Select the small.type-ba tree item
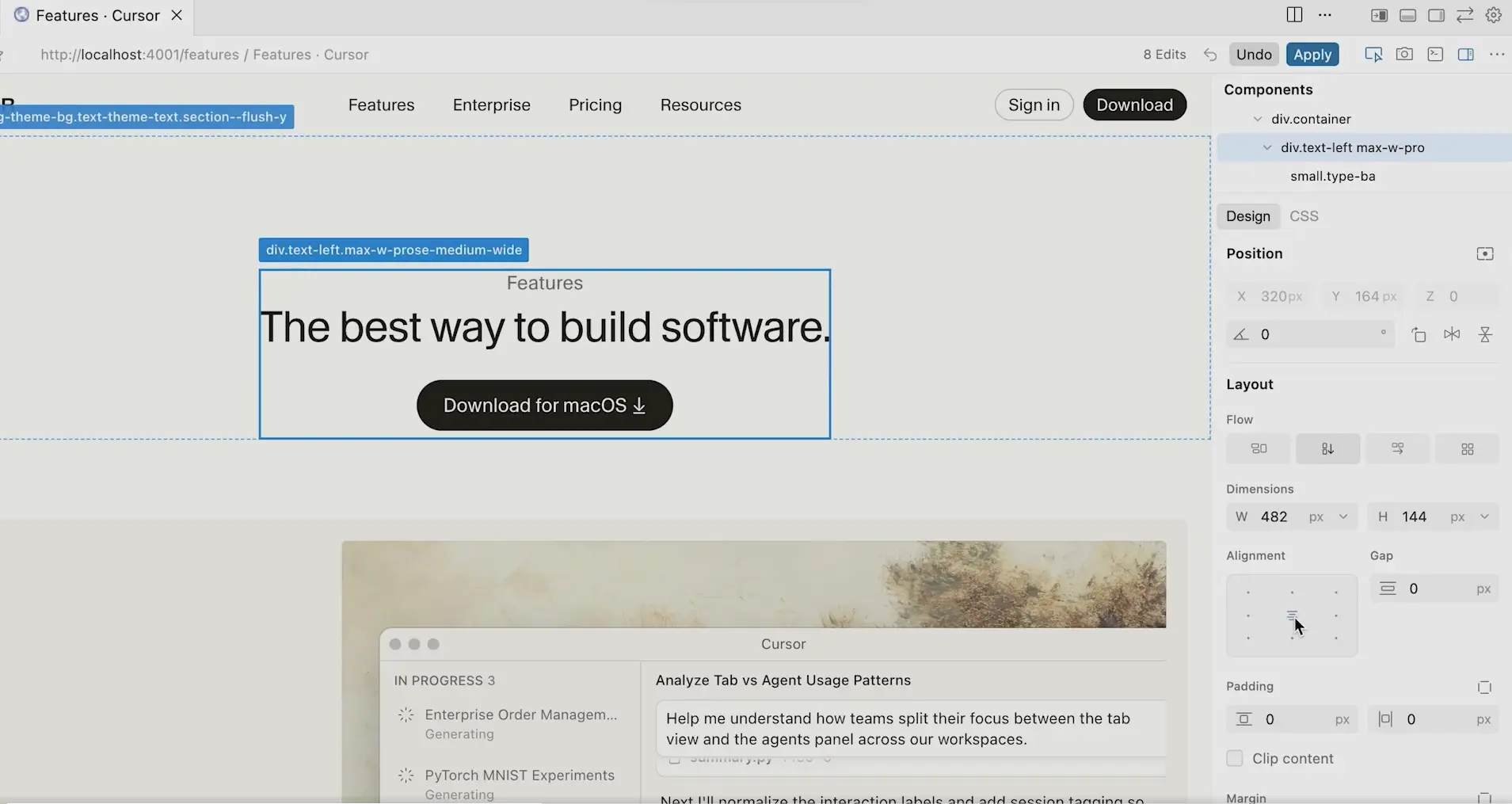This screenshot has height=804, width=1512. [1332, 176]
